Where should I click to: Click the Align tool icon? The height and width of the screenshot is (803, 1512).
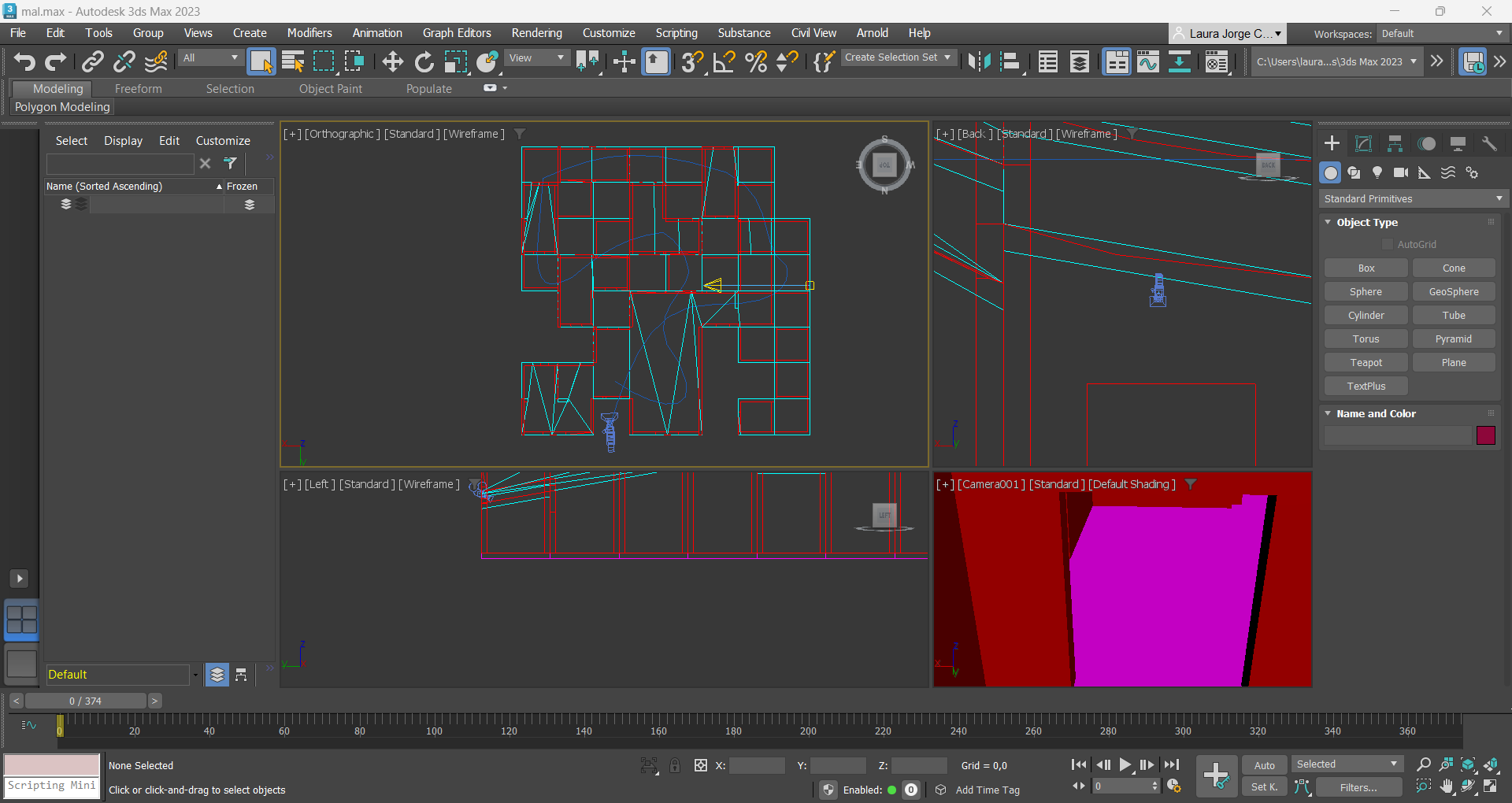pyautogui.click(x=1010, y=61)
